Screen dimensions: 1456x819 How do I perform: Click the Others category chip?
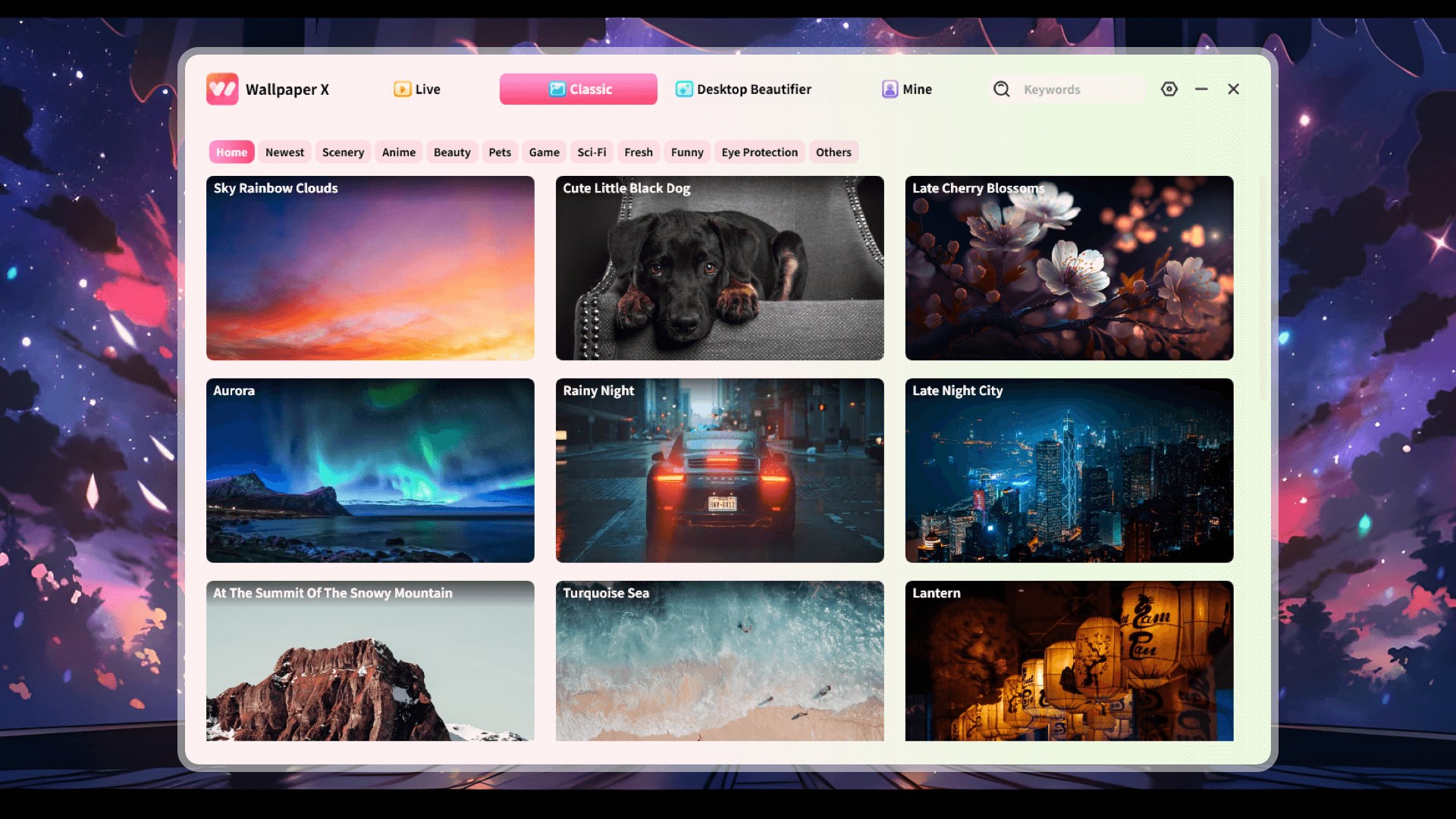coord(833,152)
